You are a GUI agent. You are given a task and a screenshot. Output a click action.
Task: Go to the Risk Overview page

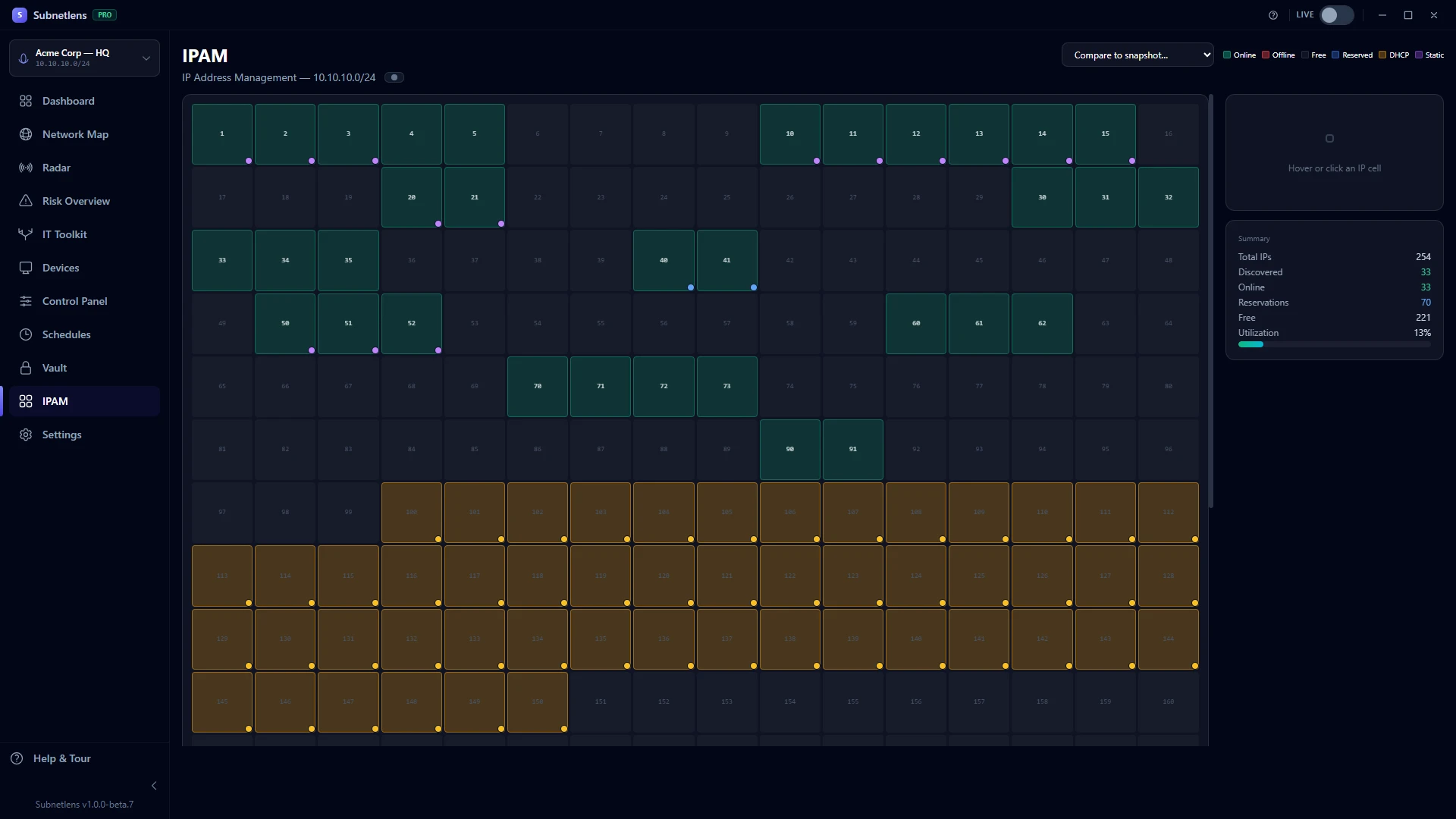click(84, 201)
